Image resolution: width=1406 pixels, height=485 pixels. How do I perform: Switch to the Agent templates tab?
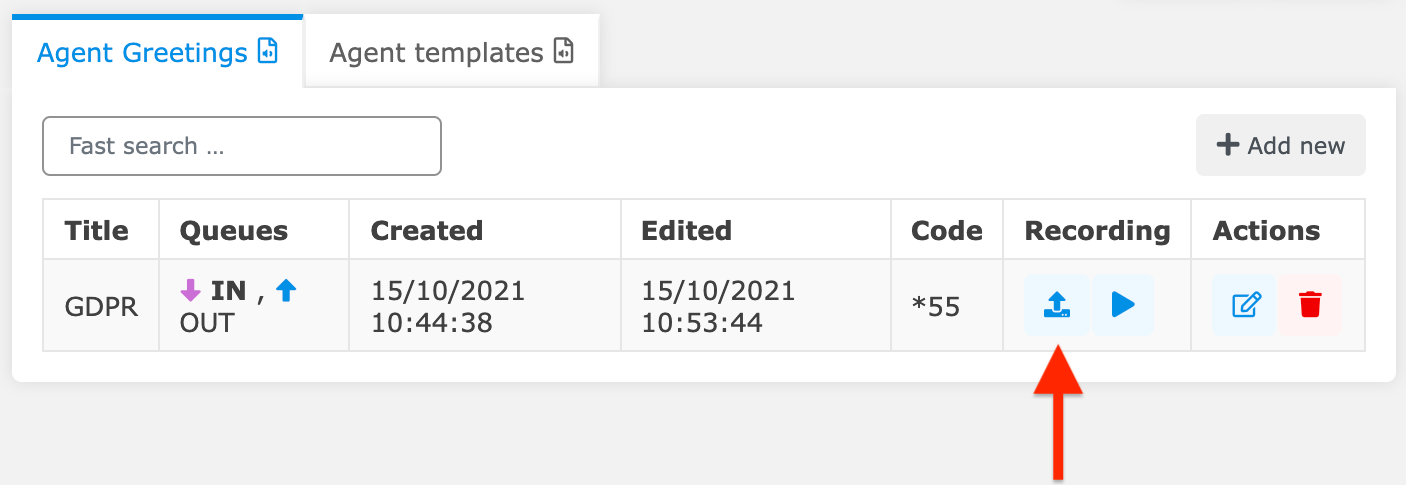[x=436, y=52]
